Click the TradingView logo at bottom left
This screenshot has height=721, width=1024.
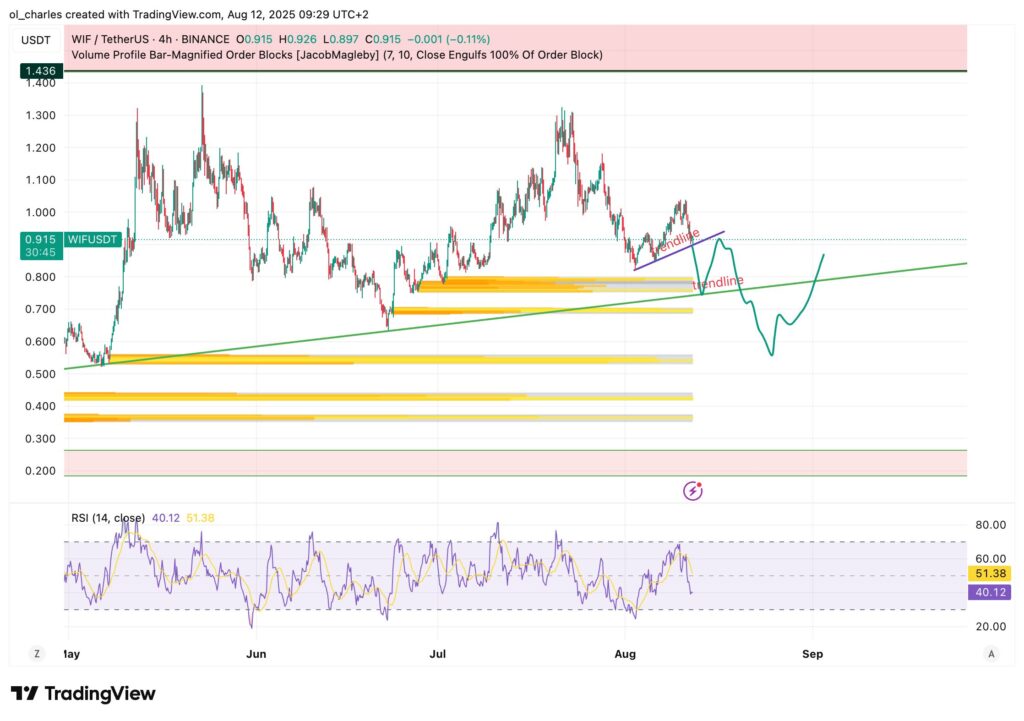click(82, 693)
